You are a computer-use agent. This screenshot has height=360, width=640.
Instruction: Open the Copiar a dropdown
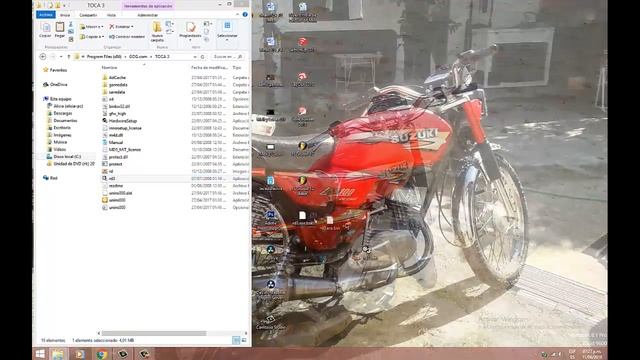click(92, 37)
